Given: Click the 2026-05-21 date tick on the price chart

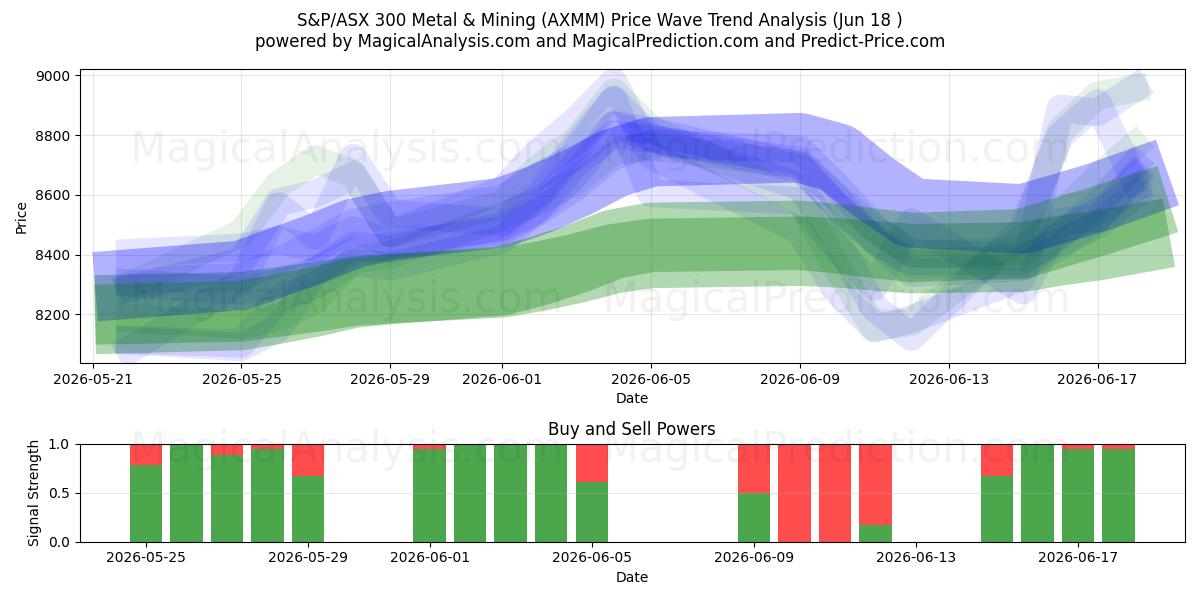Looking at the screenshot, I should pyautogui.click(x=93, y=380).
